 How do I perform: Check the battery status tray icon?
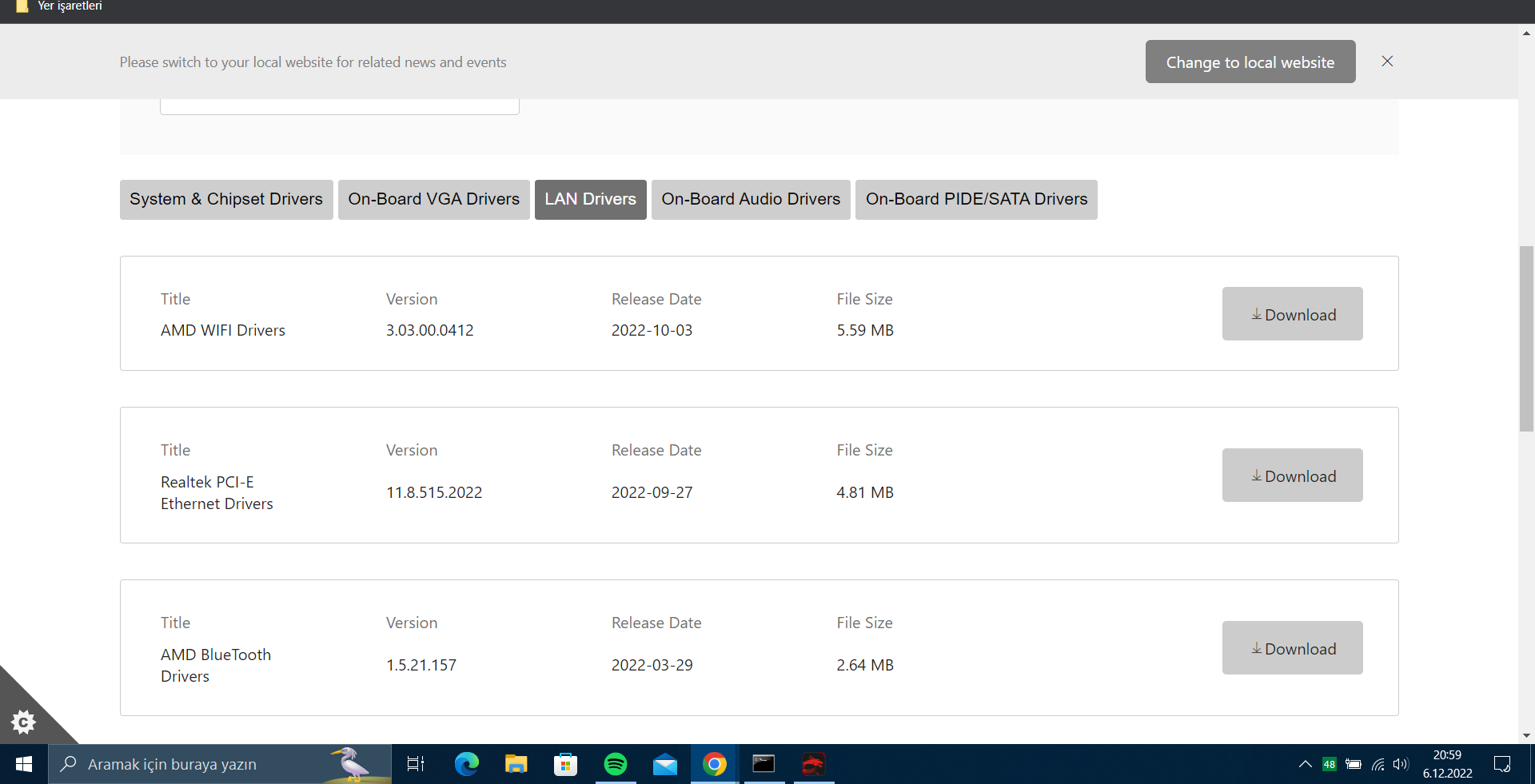click(1354, 764)
